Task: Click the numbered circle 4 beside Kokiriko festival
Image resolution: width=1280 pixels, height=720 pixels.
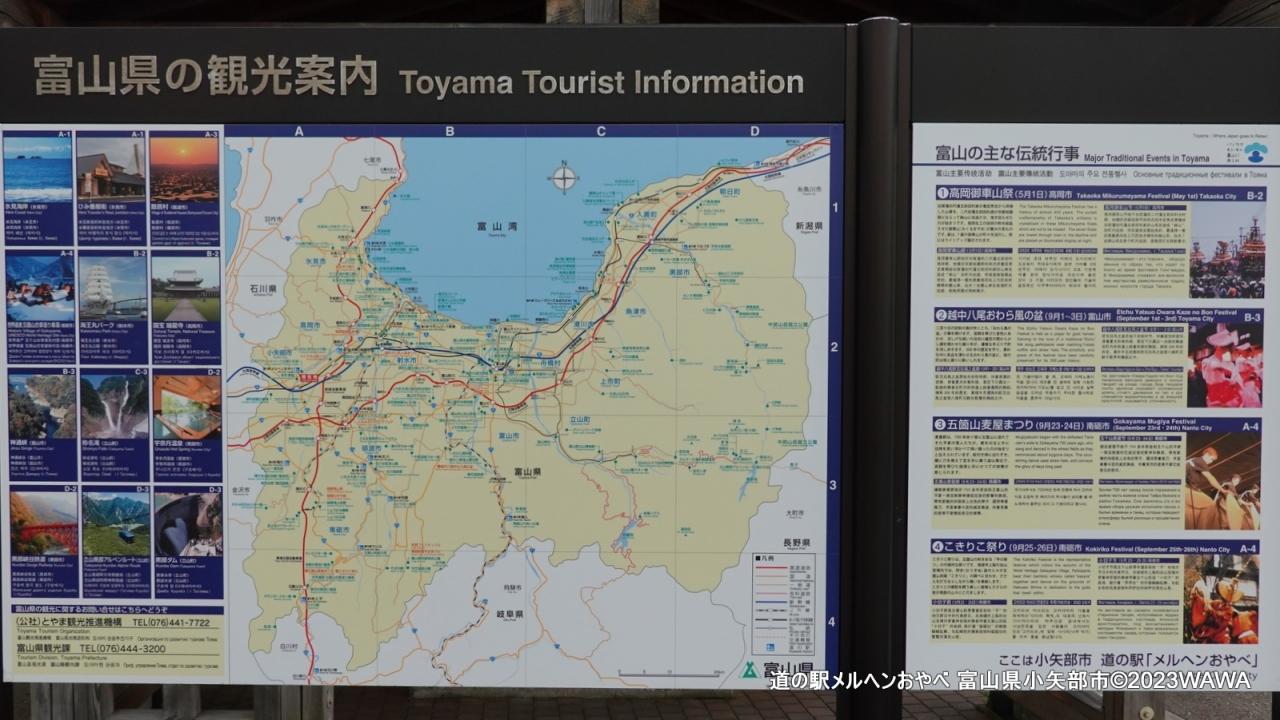Action: tap(940, 547)
